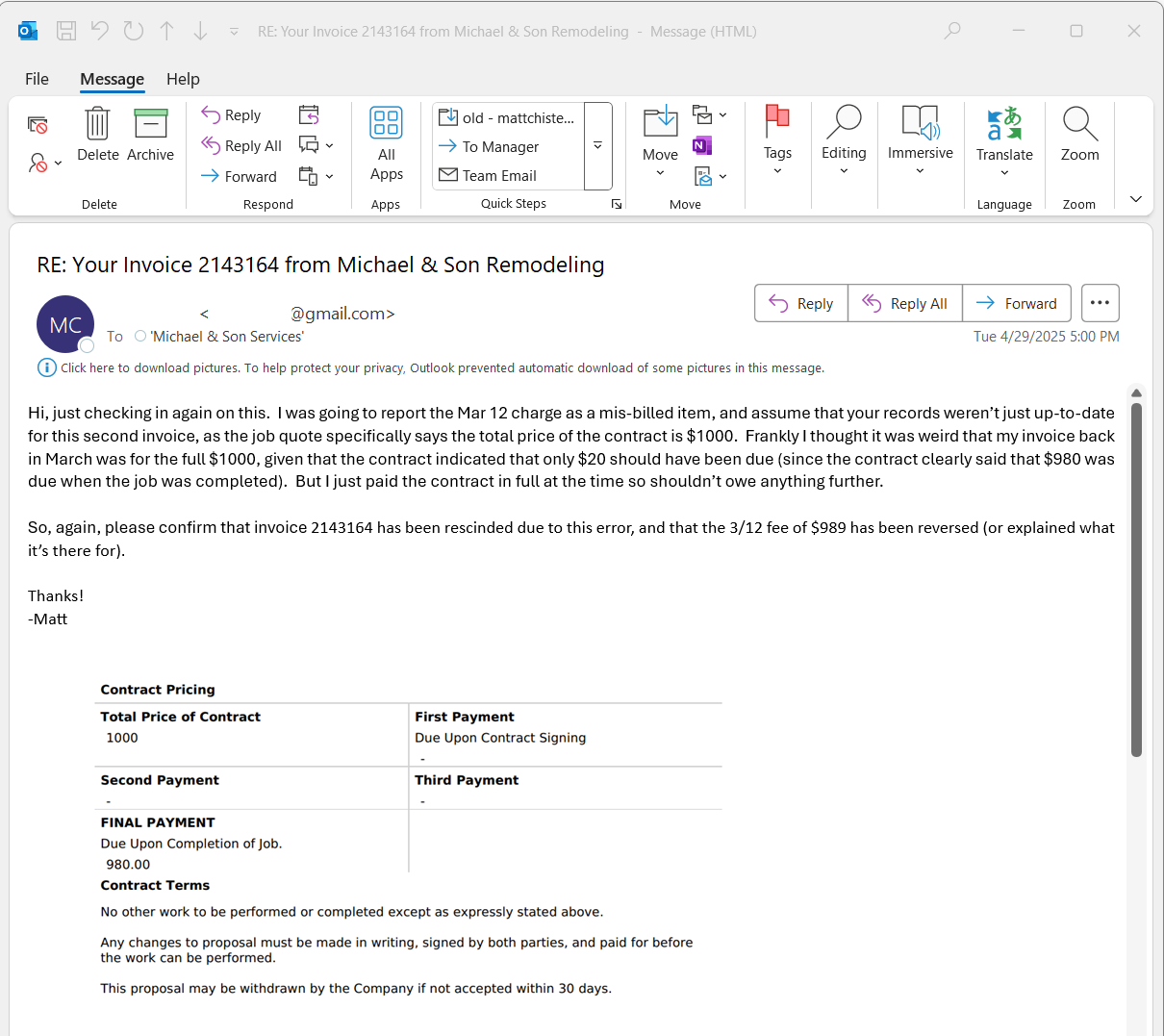1164x1036 pixels.
Task: Collapse the ribbon with the chevron
Action: 1134,198
